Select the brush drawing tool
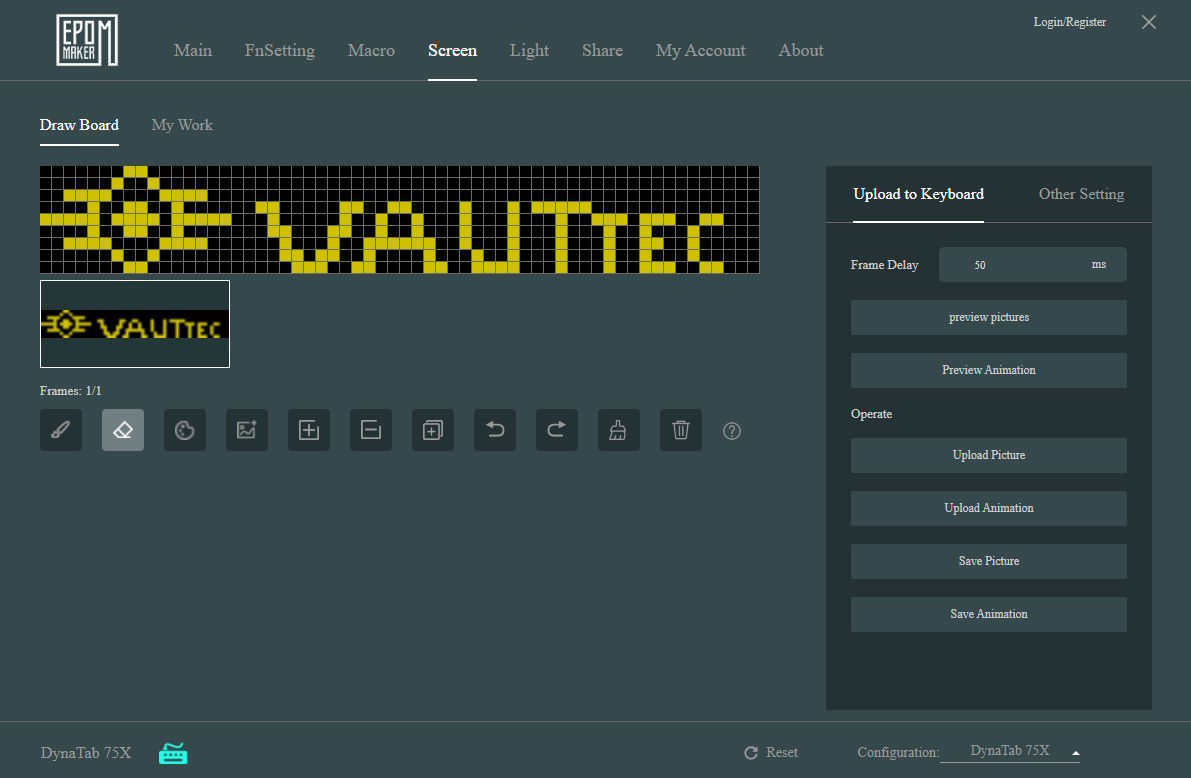 [61, 430]
